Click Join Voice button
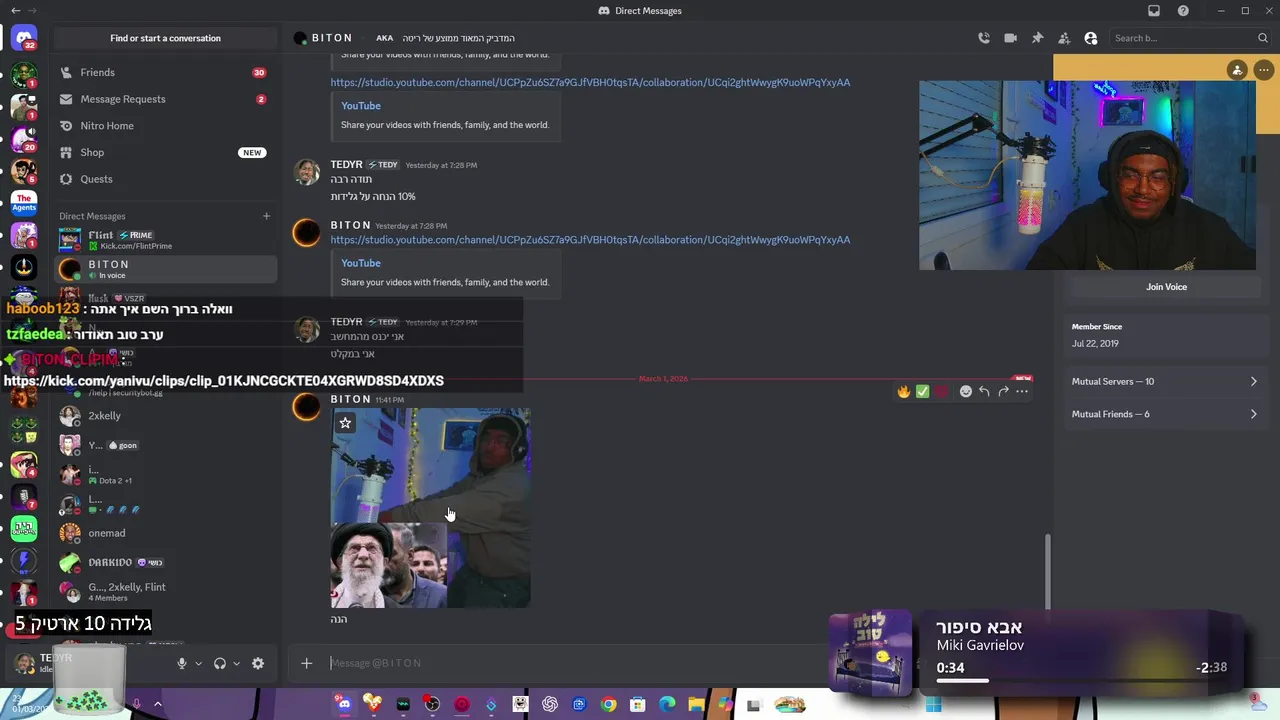This screenshot has width=1280, height=720. tap(1166, 287)
